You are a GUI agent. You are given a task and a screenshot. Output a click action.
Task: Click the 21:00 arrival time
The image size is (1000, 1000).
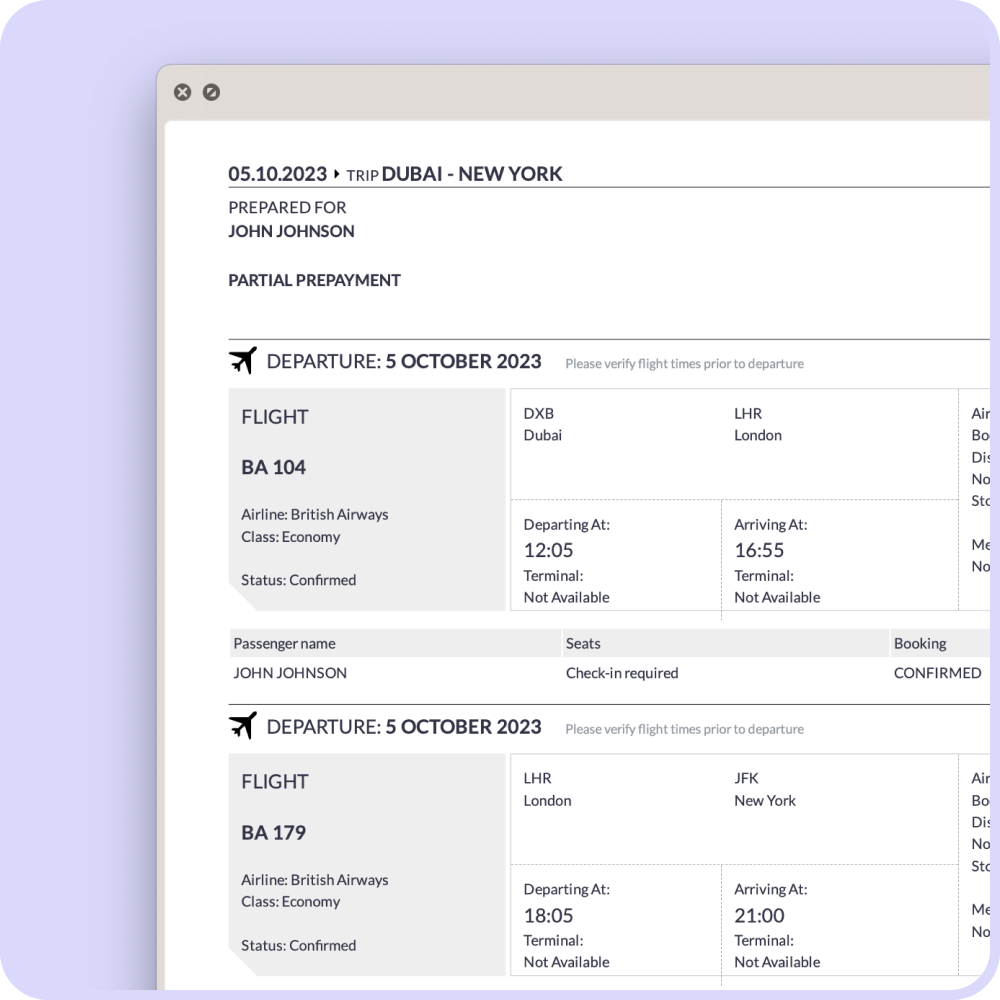pyautogui.click(x=759, y=915)
